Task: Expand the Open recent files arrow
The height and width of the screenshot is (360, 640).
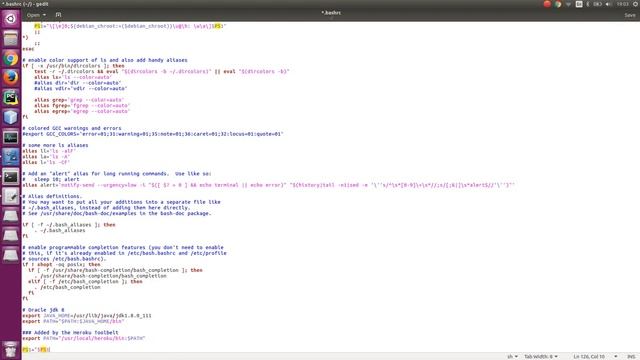Action: 44,15
